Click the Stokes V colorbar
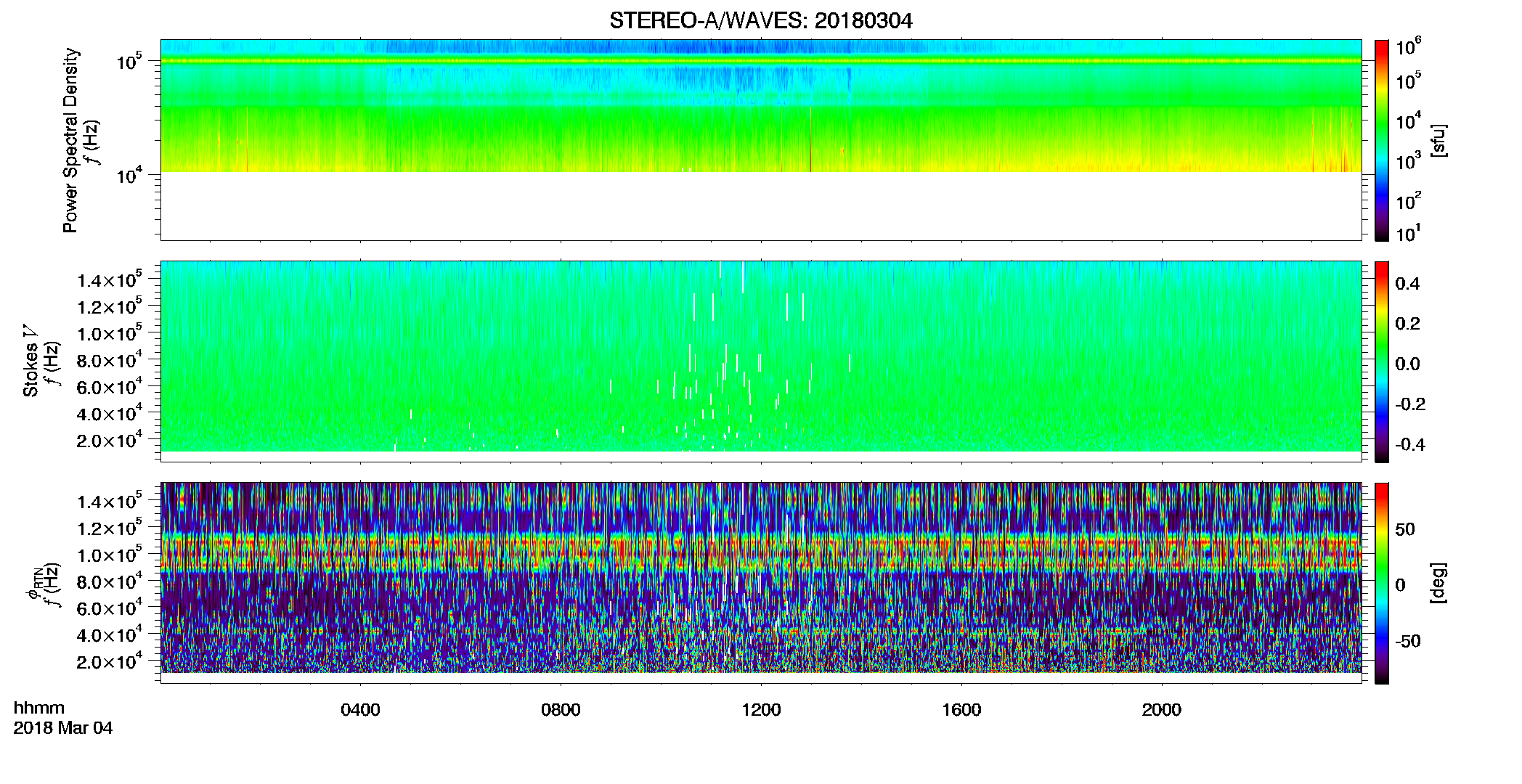1522x784 pixels. (x=1382, y=362)
